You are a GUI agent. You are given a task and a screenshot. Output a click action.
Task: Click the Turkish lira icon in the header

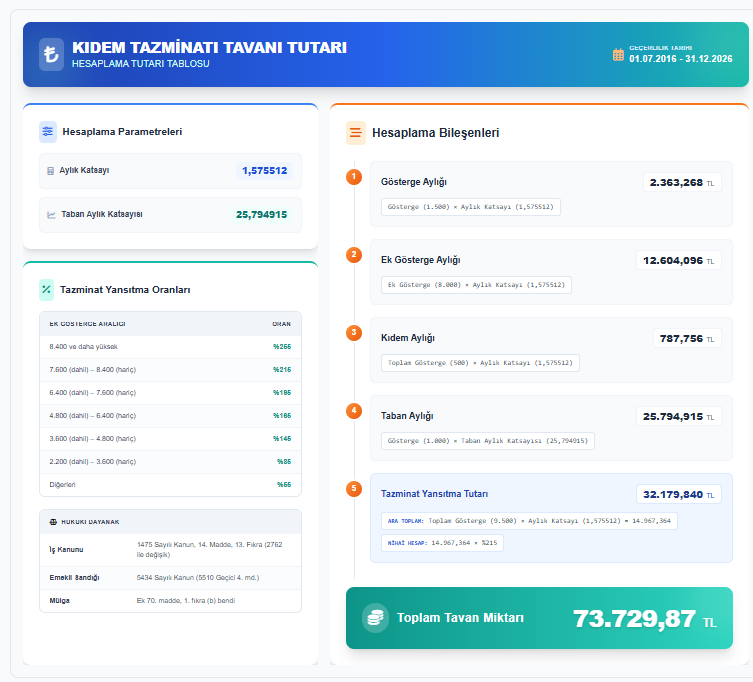coord(51,54)
